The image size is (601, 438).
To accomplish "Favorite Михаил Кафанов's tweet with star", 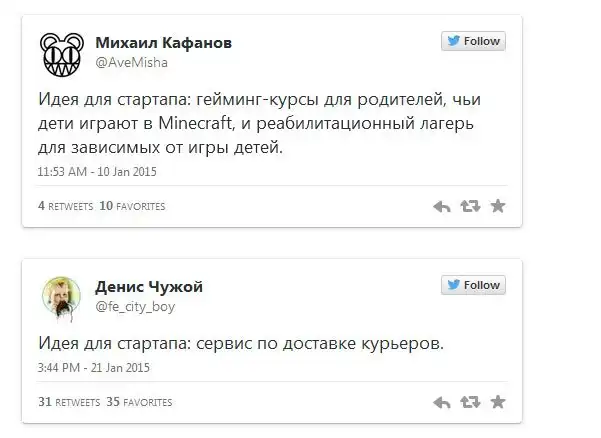I will pos(498,206).
